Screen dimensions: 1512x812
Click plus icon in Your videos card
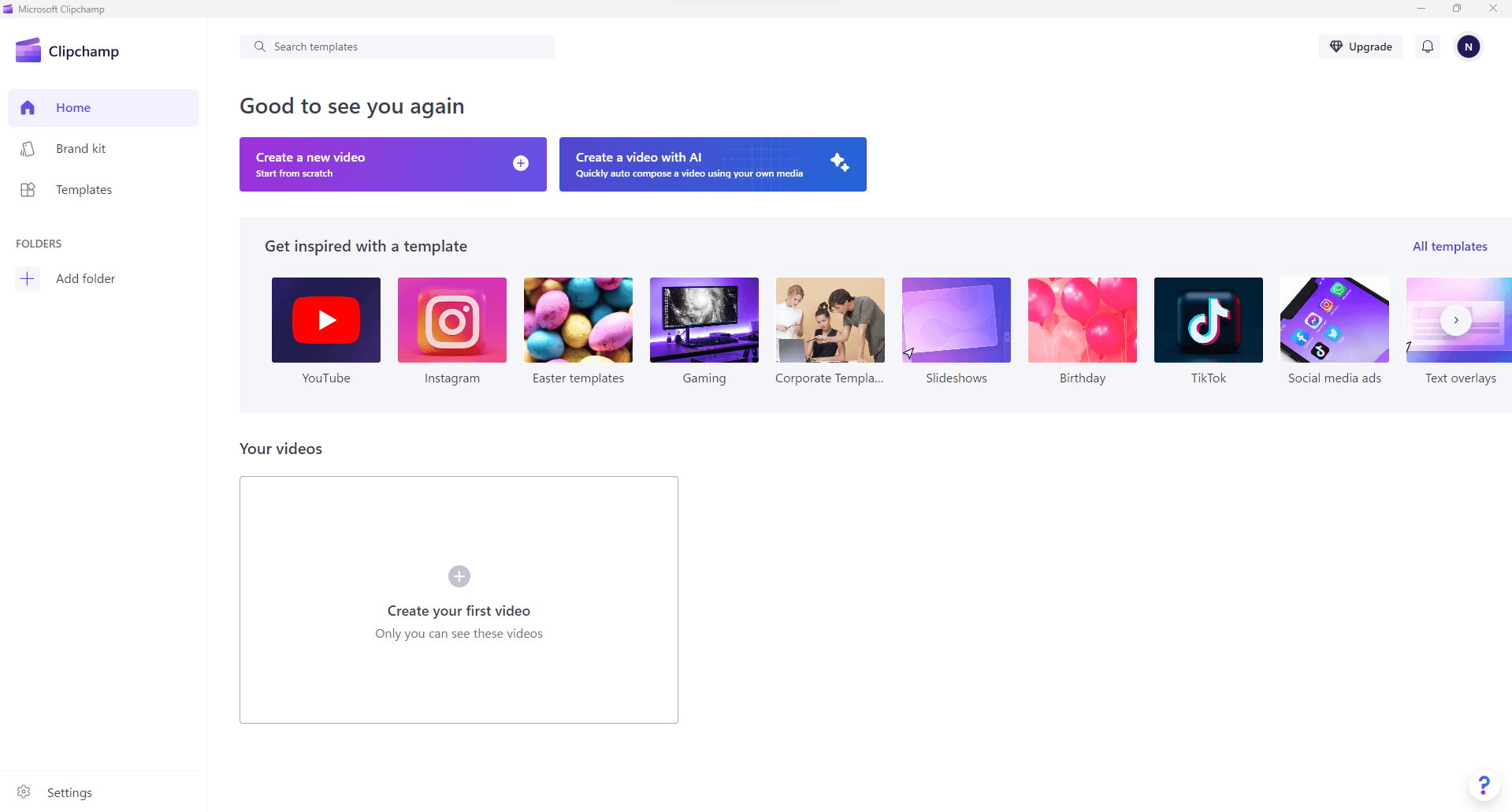459,576
